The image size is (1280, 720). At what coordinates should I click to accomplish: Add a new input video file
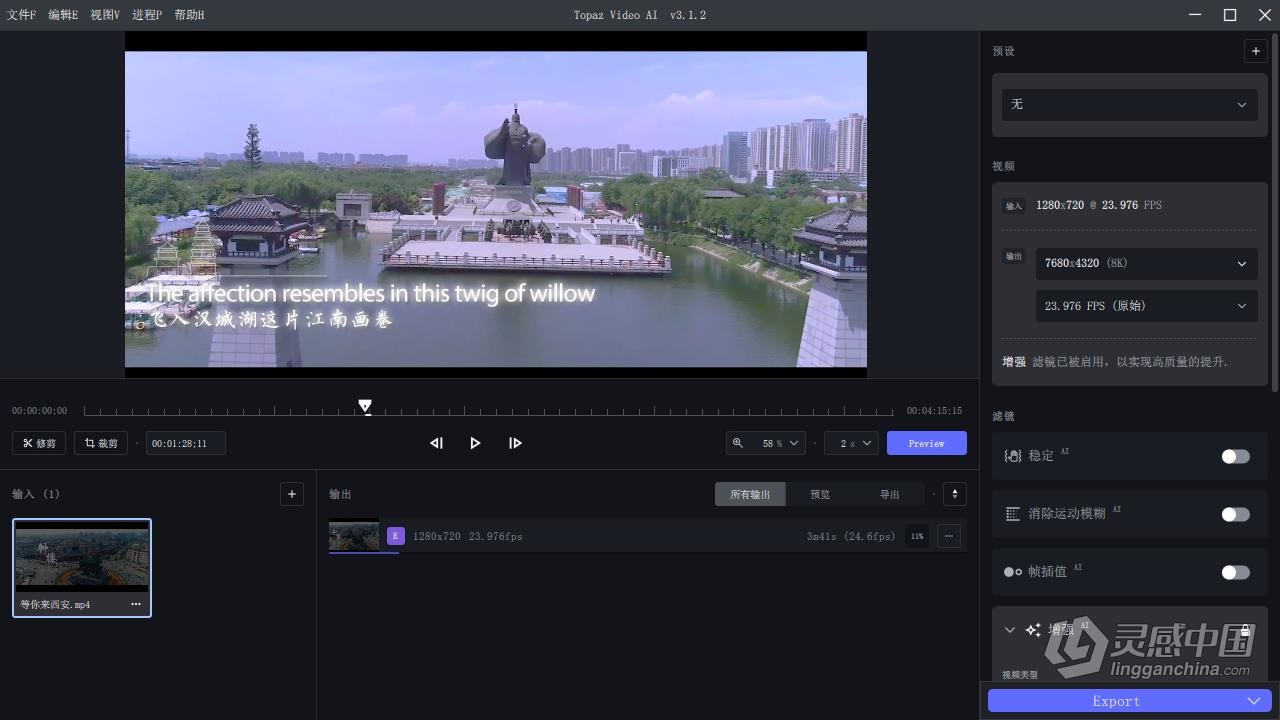point(292,494)
